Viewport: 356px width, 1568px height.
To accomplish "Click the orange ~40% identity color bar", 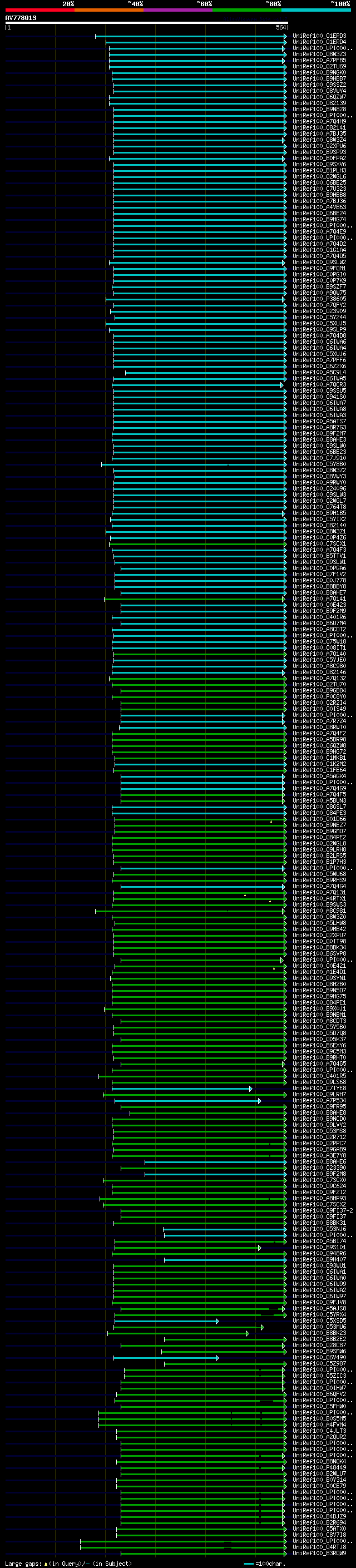I will tap(109, 10).
